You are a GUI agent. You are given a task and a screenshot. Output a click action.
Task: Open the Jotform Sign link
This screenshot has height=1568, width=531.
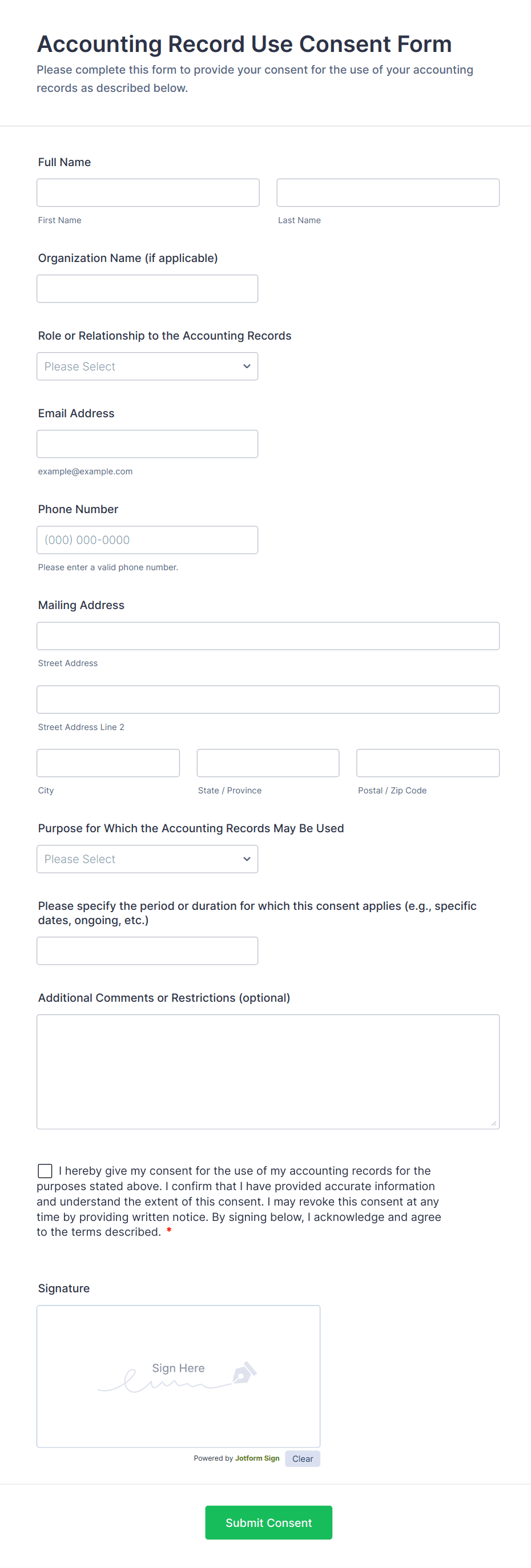[x=257, y=1458]
